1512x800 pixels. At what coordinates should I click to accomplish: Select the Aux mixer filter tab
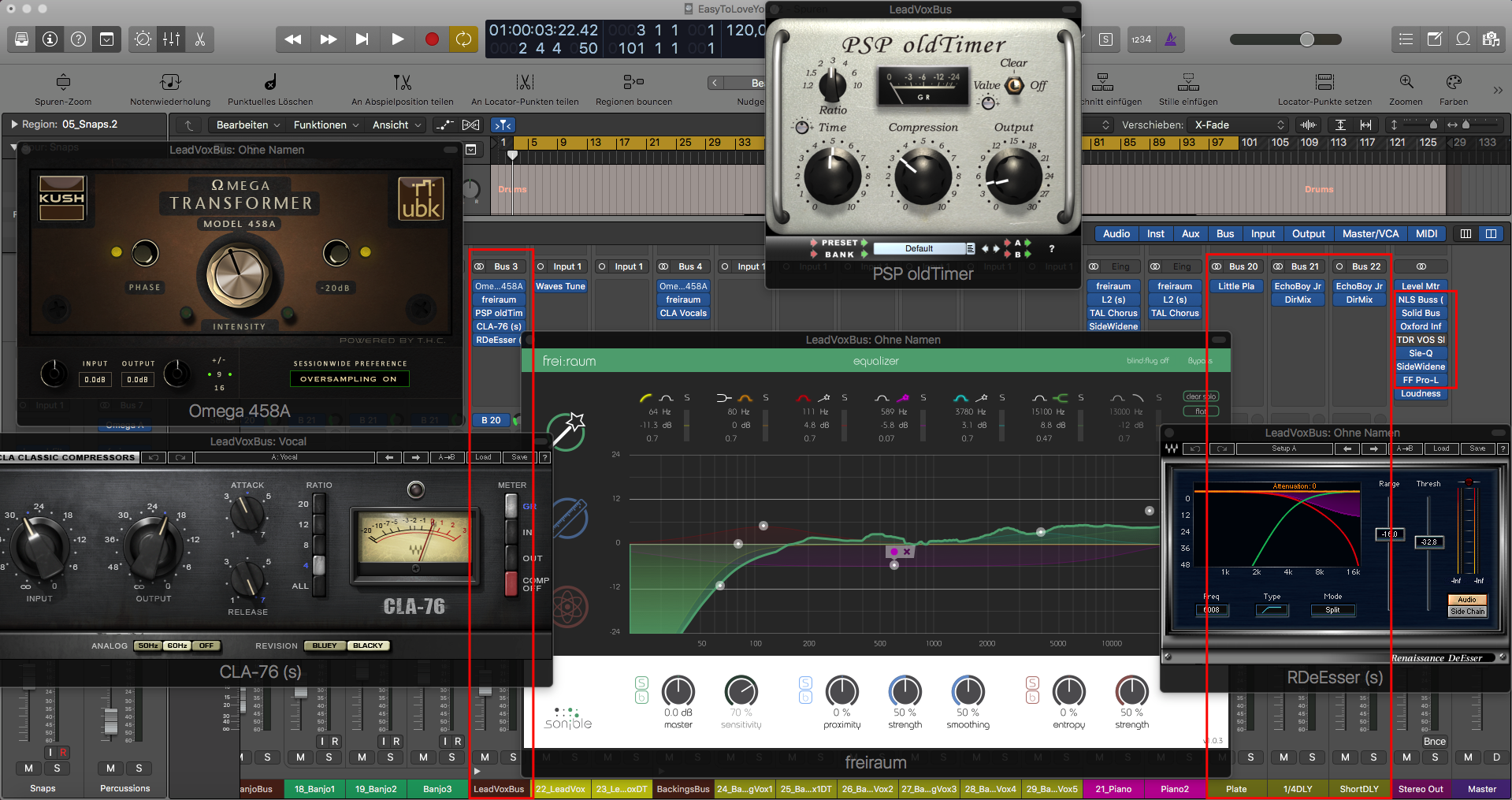coord(1191,234)
